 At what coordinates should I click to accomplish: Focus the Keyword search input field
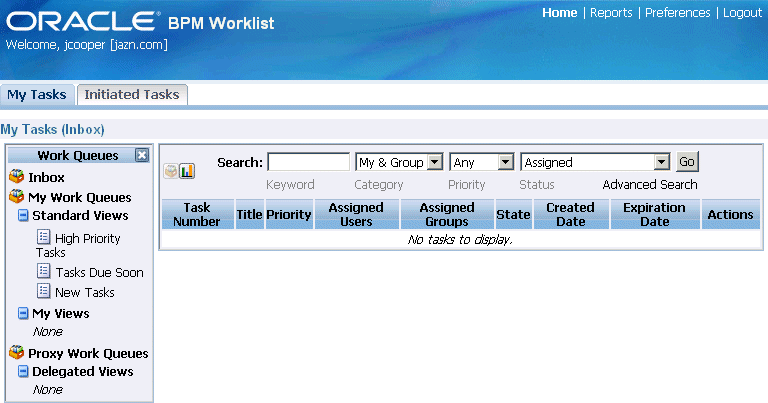point(309,162)
